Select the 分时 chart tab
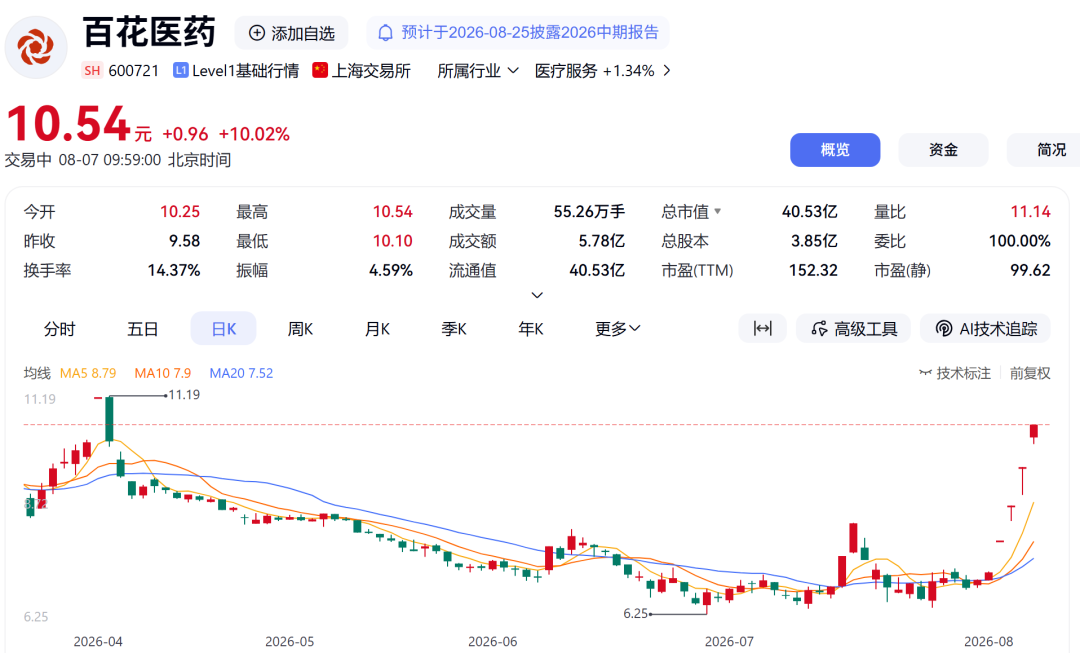This screenshot has width=1080, height=653. 59,329
